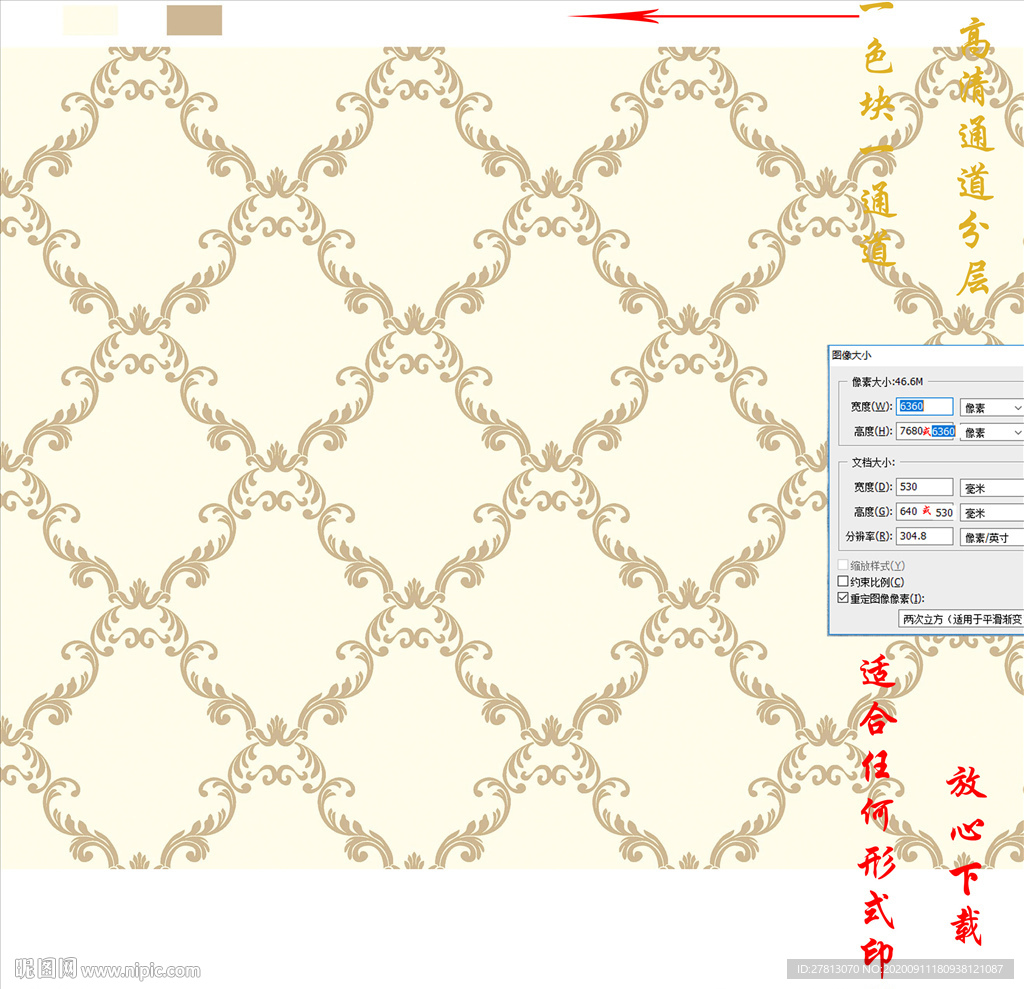Uncheck the 重定图像像素 checkbox
Viewport: 1024px width, 989px height.
click(843, 598)
